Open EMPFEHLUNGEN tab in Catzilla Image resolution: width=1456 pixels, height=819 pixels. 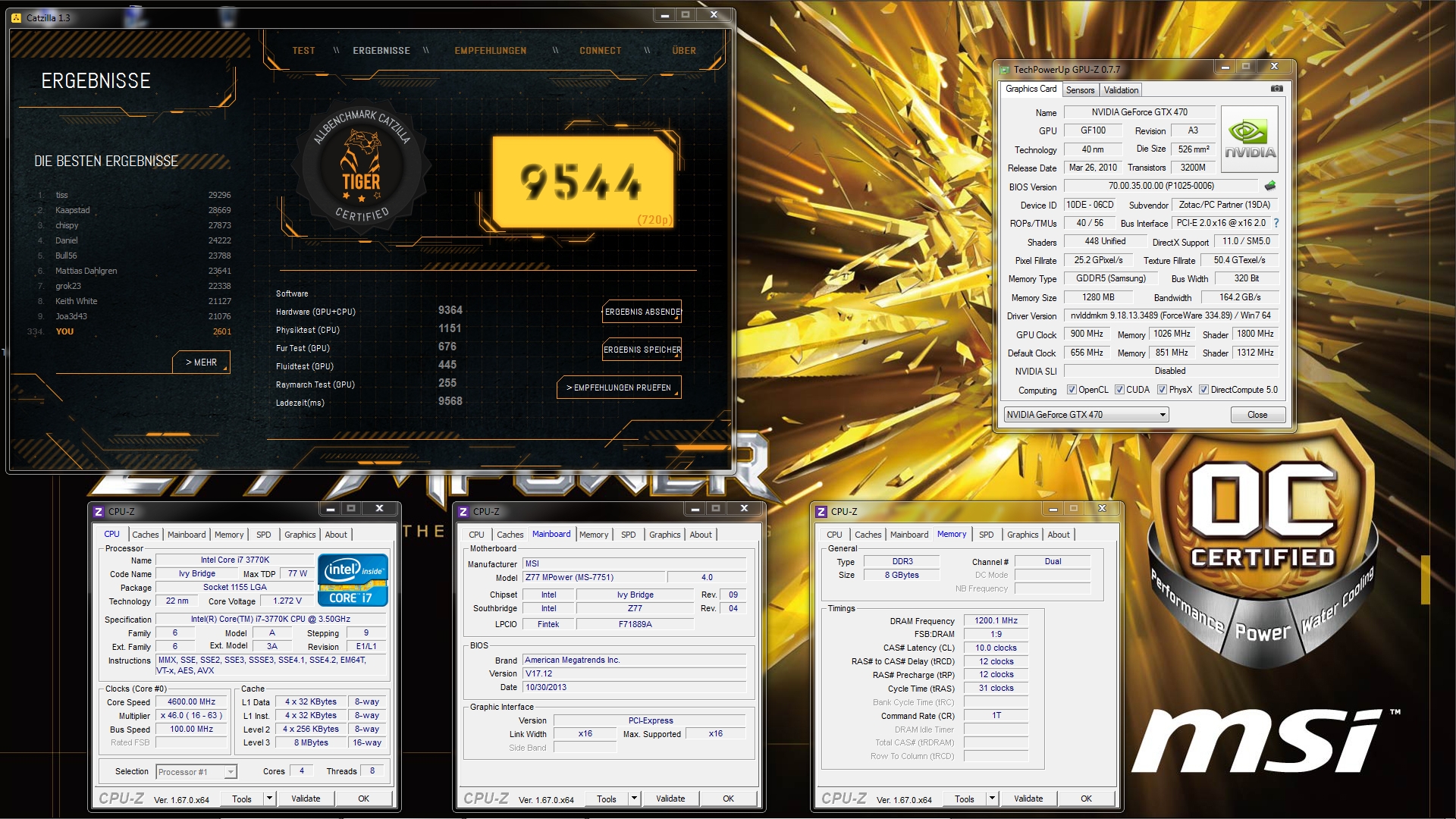pyautogui.click(x=491, y=51)
